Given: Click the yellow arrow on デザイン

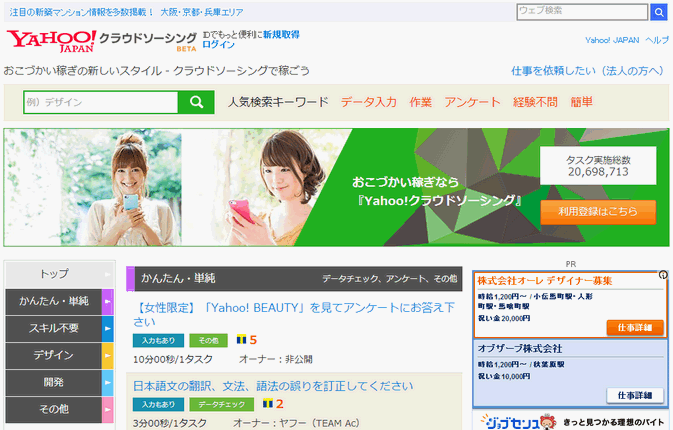Looking at the screenshot, I should (108, 356).
